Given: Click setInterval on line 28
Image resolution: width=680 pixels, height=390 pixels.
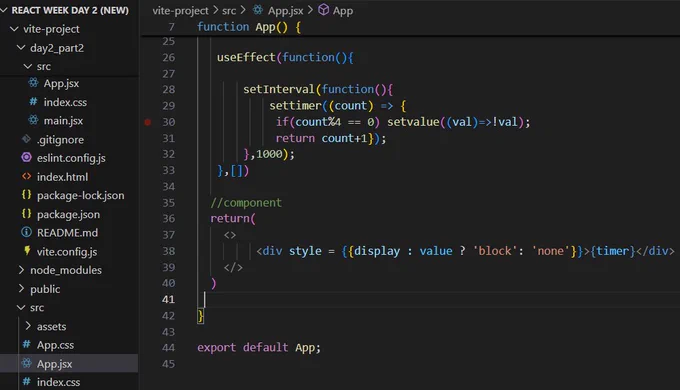Looking at the screenshot, I should click(278, 89).
